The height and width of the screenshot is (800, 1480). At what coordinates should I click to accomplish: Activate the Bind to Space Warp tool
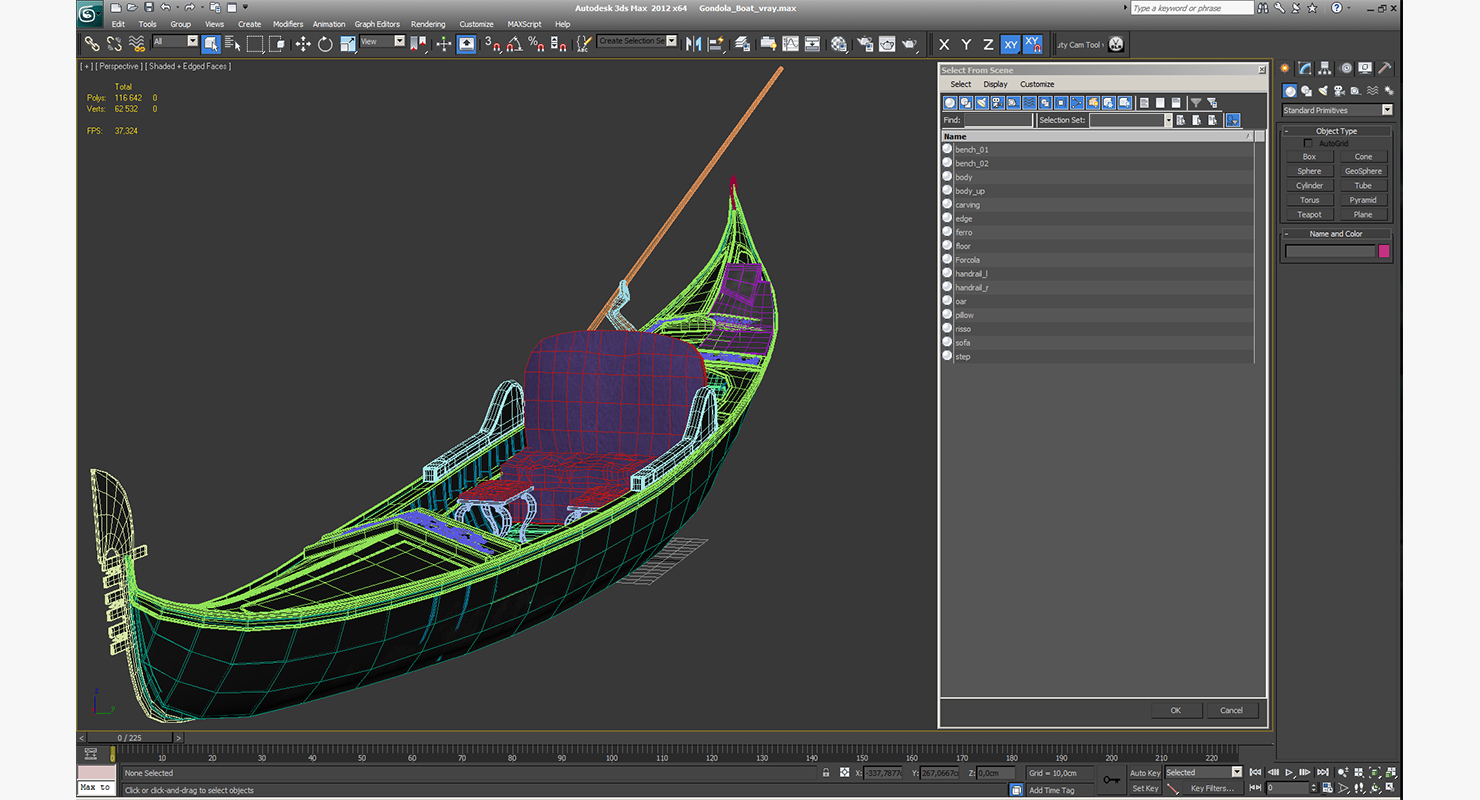[x=135, y=44]
